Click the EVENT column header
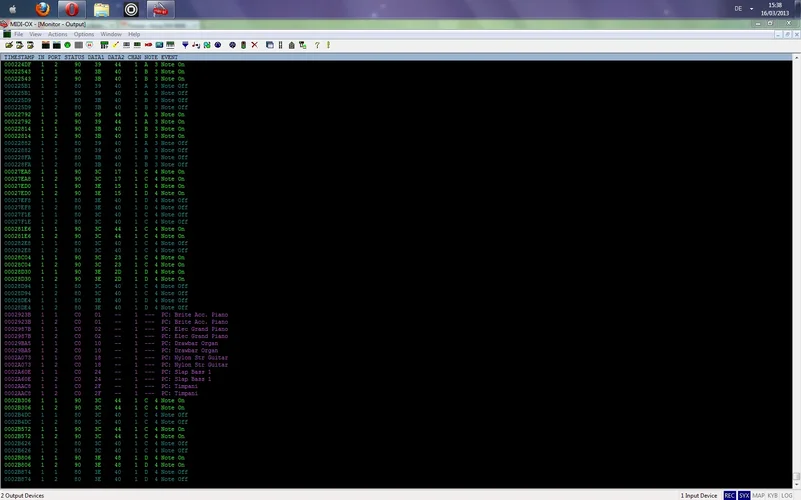801x500 pixels. pyautogui.click(x=170, y=57)
